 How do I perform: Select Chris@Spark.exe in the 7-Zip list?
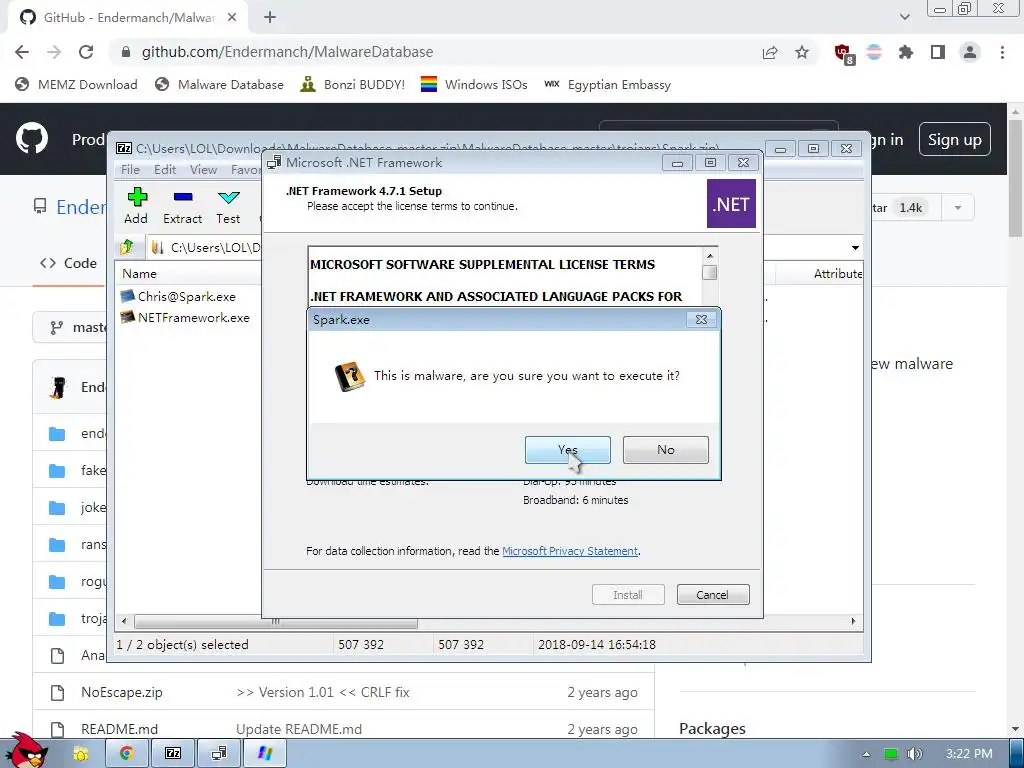[x=178, y=296]
